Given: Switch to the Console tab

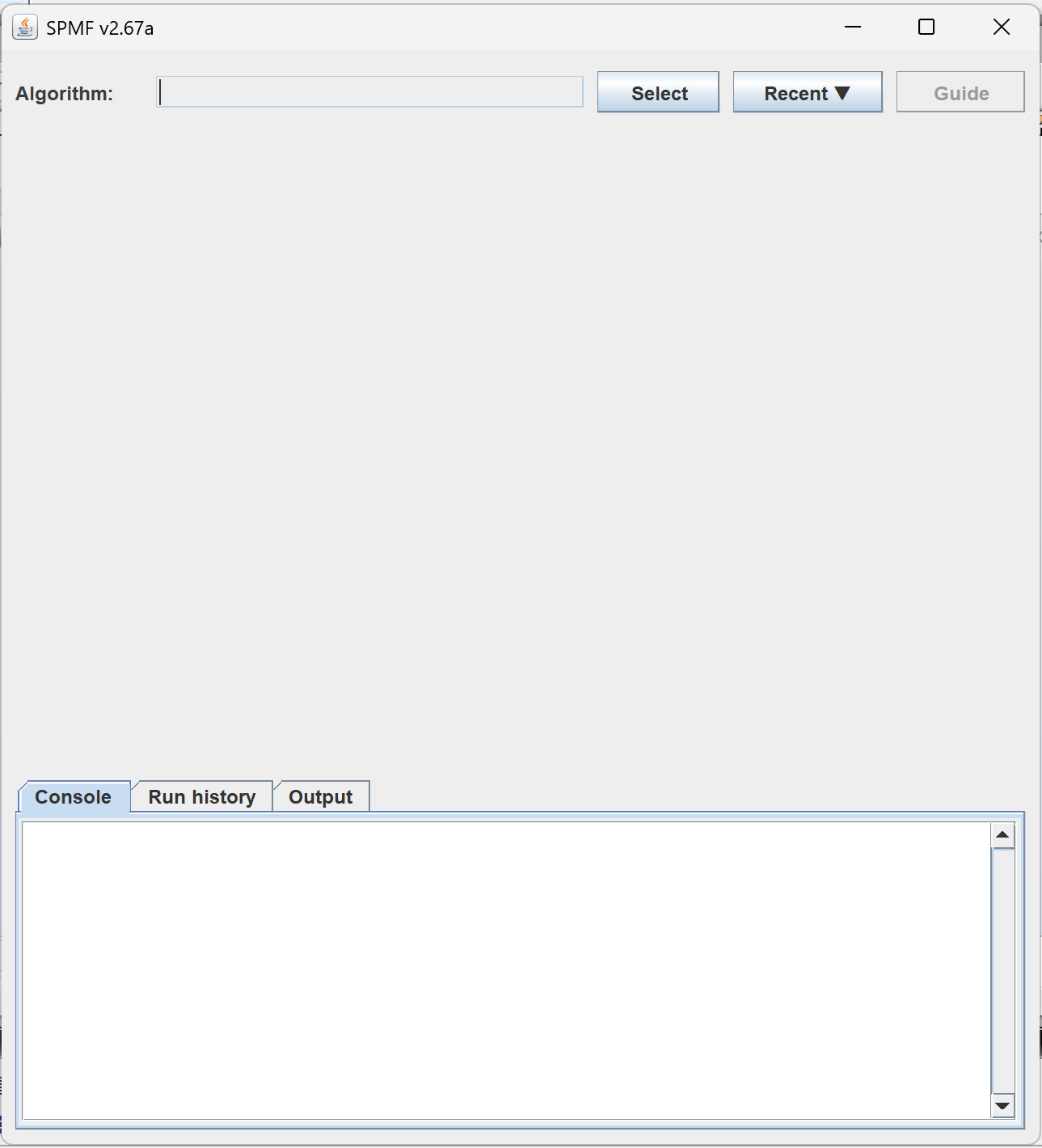Looking at the screenshot, I should click(x=74, y=797).
